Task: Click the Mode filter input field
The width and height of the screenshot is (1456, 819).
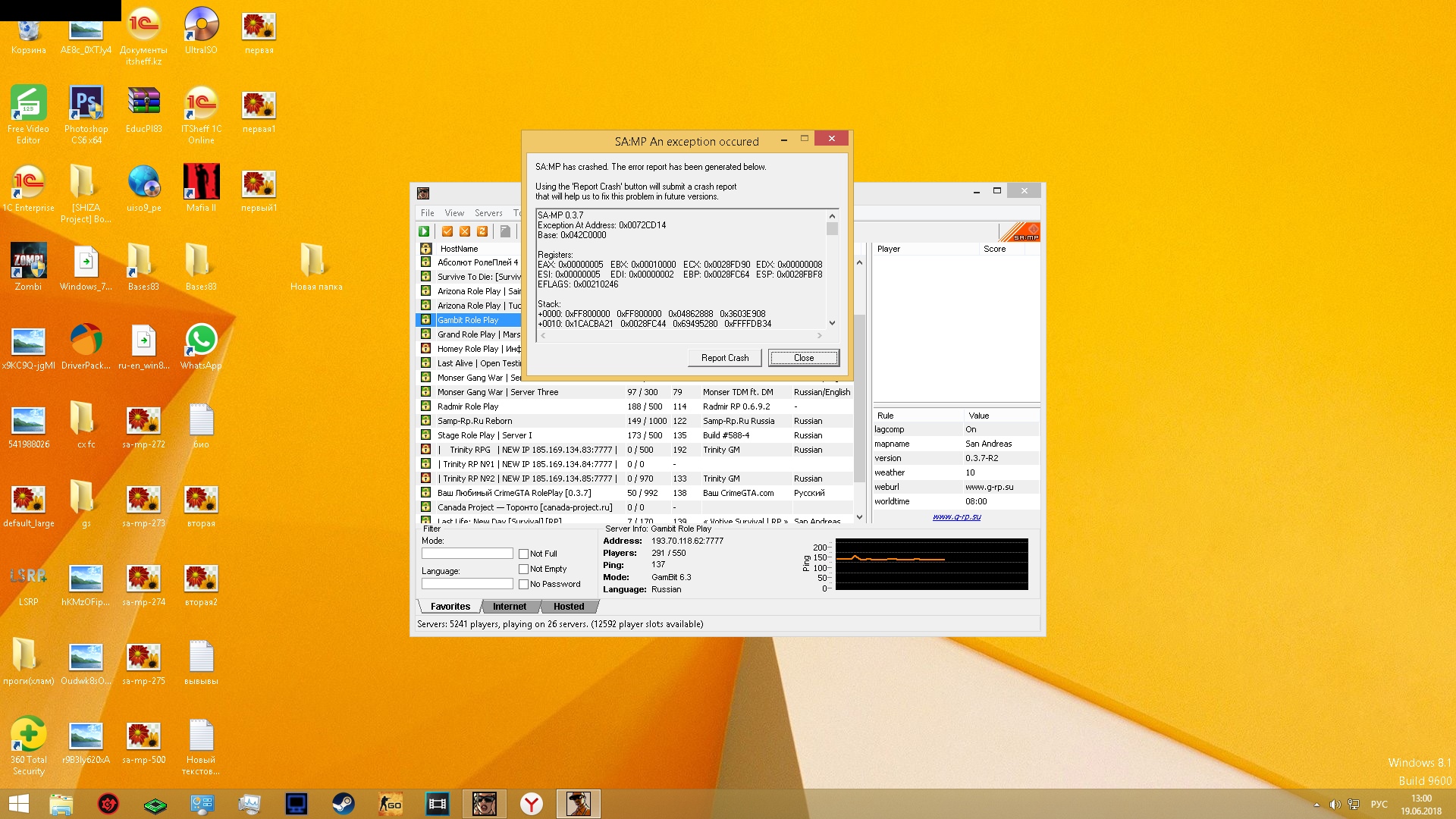Action: [467, 554]
